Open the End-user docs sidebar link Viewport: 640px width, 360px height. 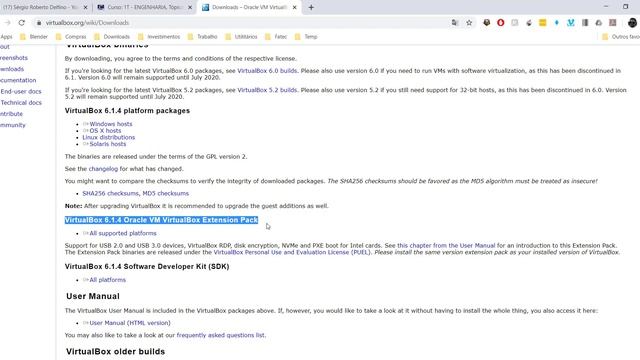tap(20, 91)
